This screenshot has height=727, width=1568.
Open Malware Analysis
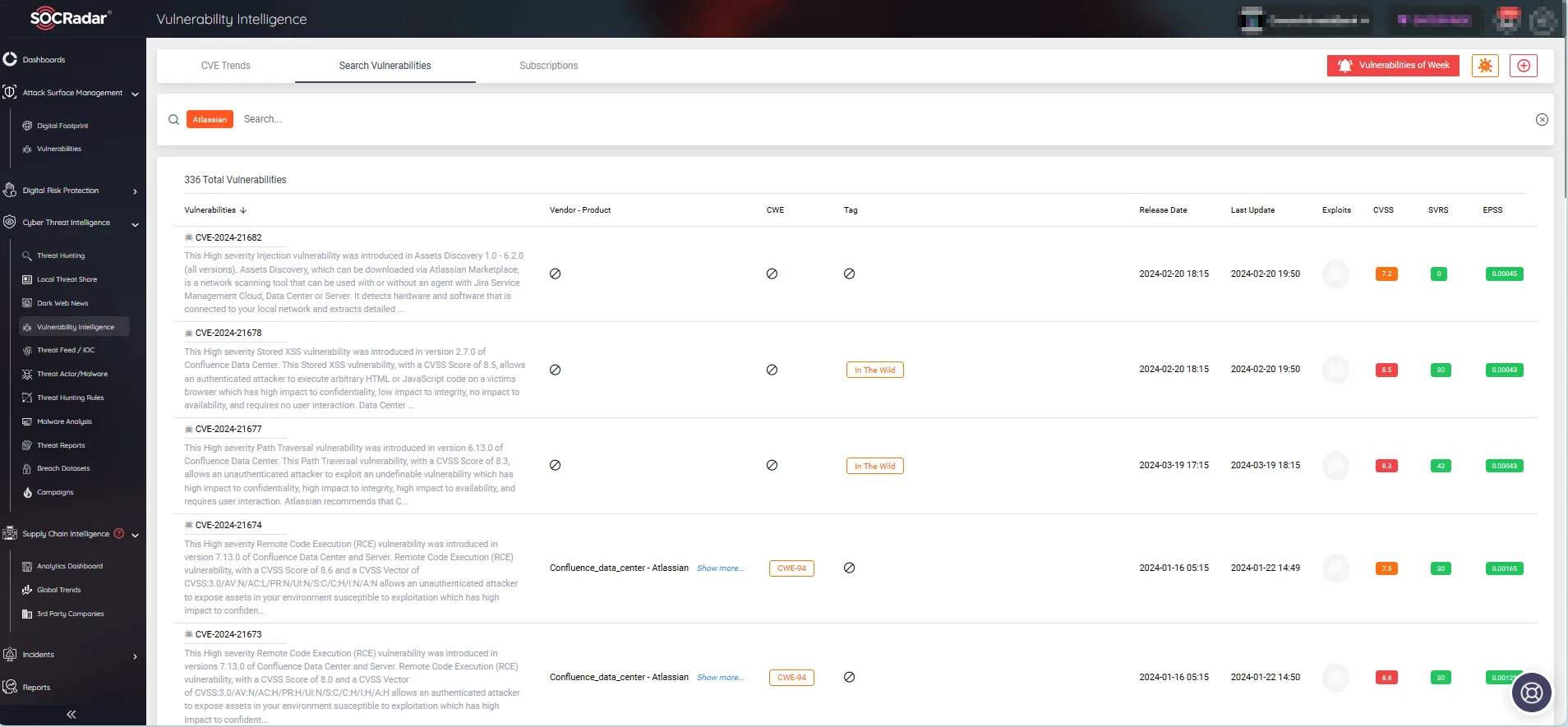click(x=64, y=421)
